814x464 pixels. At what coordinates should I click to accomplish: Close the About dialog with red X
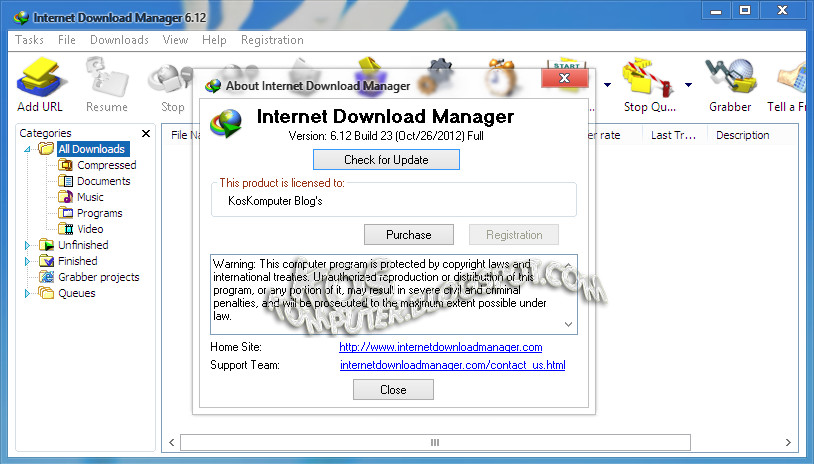tap(565, 78)
